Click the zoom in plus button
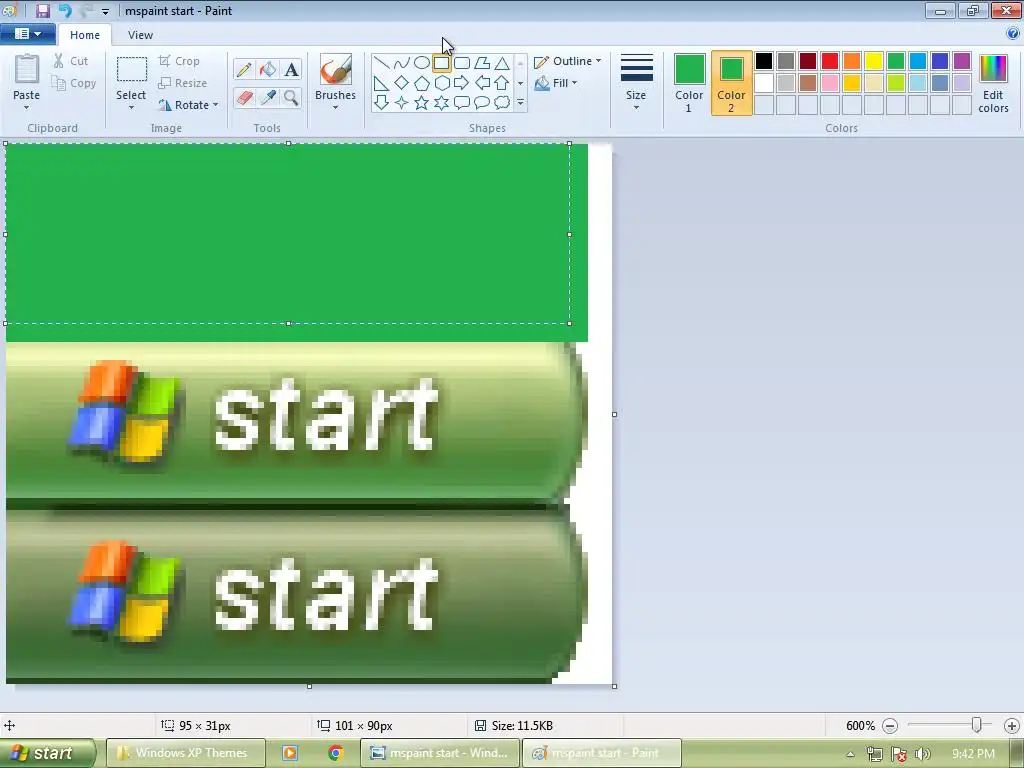The image size is (1024, 768). (1012, 726)
